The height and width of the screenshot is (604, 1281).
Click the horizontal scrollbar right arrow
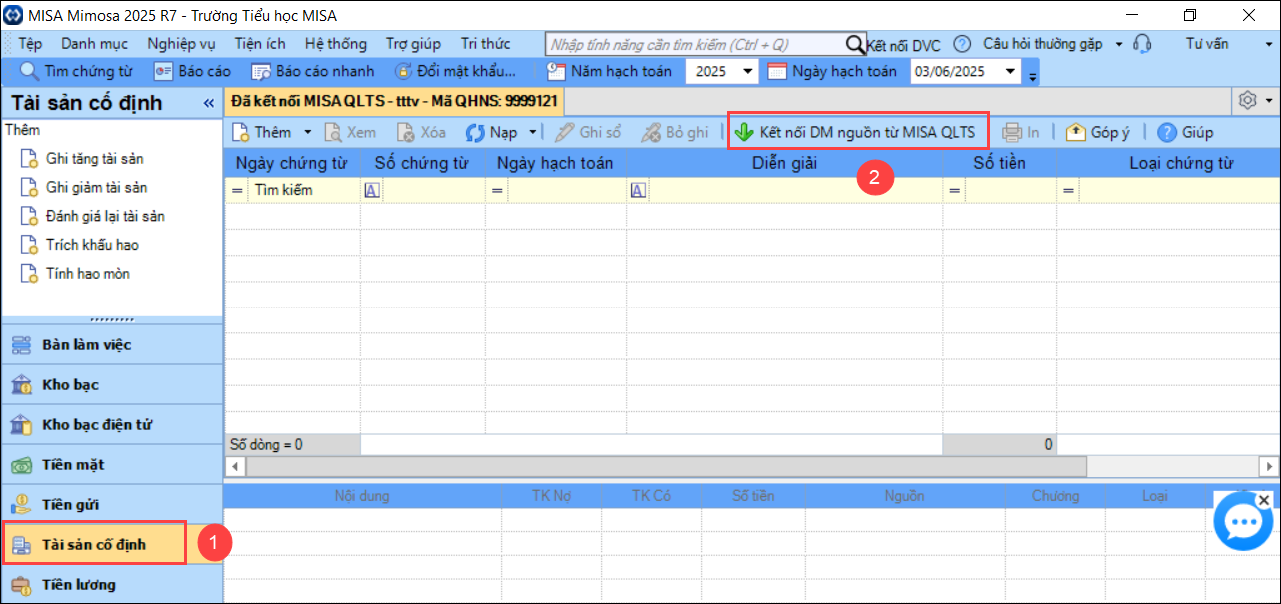coord(1270,466)
